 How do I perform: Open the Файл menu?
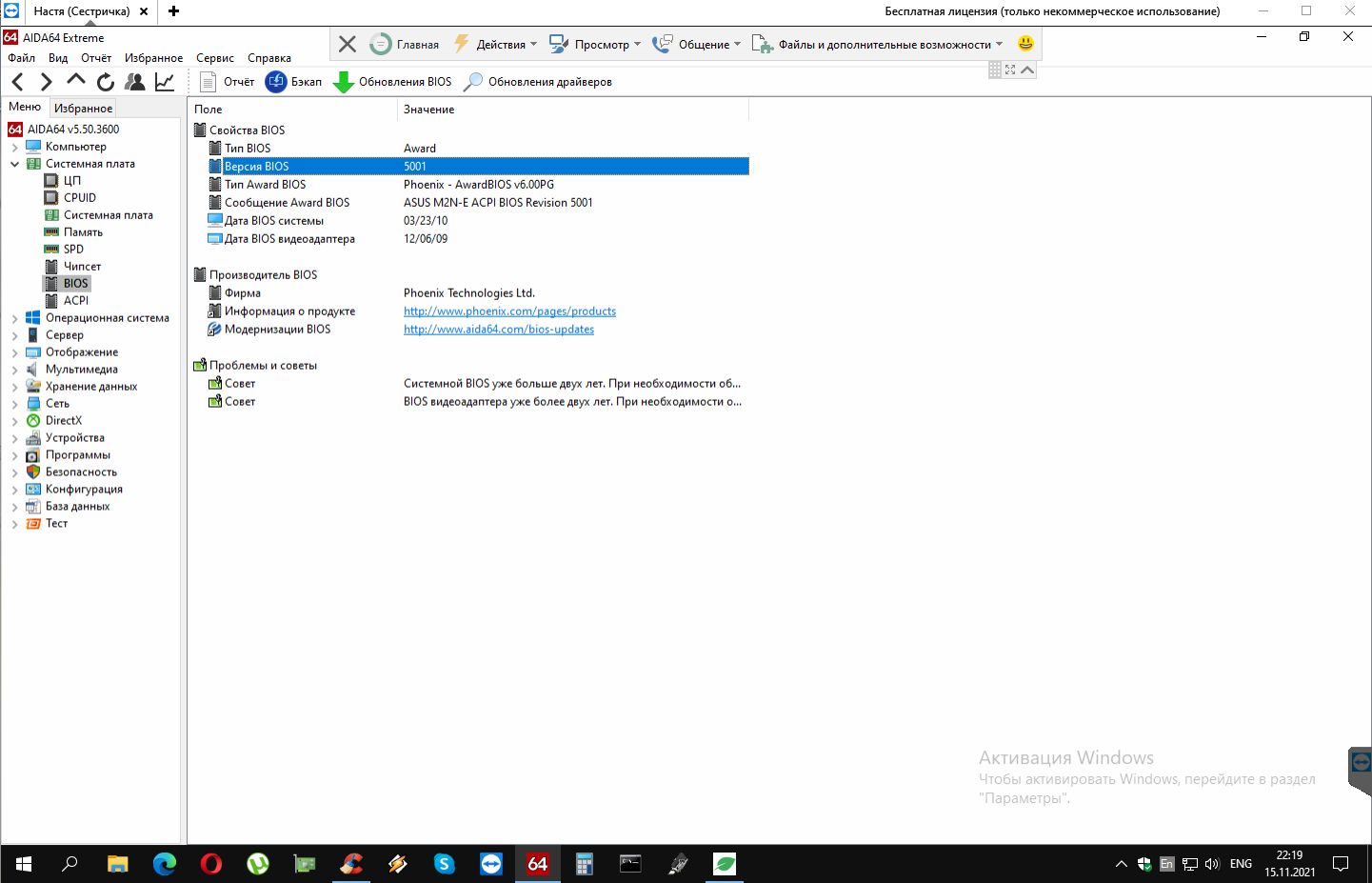coord(21,58)
